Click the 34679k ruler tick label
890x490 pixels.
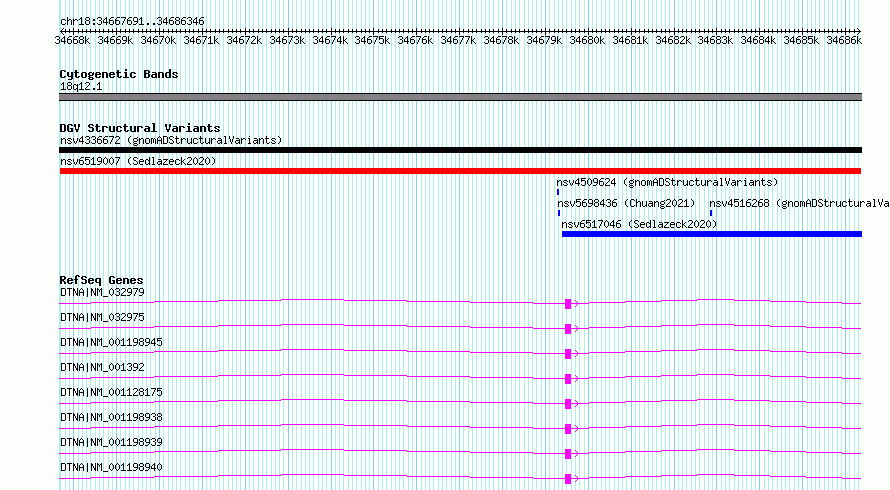(x=544, y=40)
